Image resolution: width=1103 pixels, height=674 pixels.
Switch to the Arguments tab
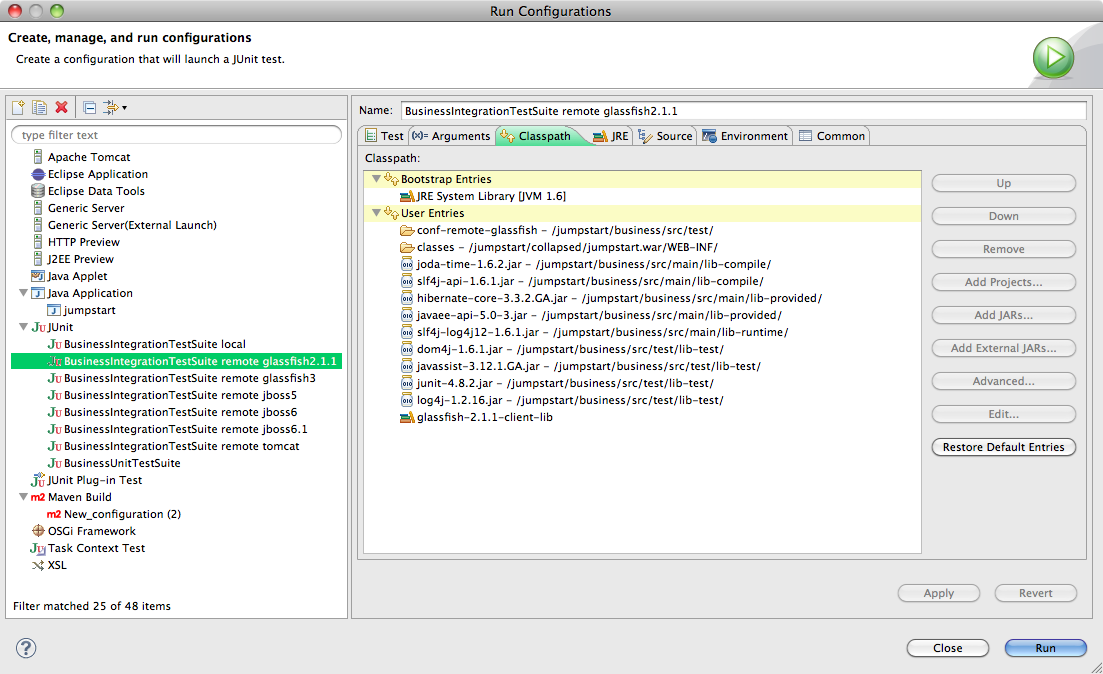click(x=451, y=136)
